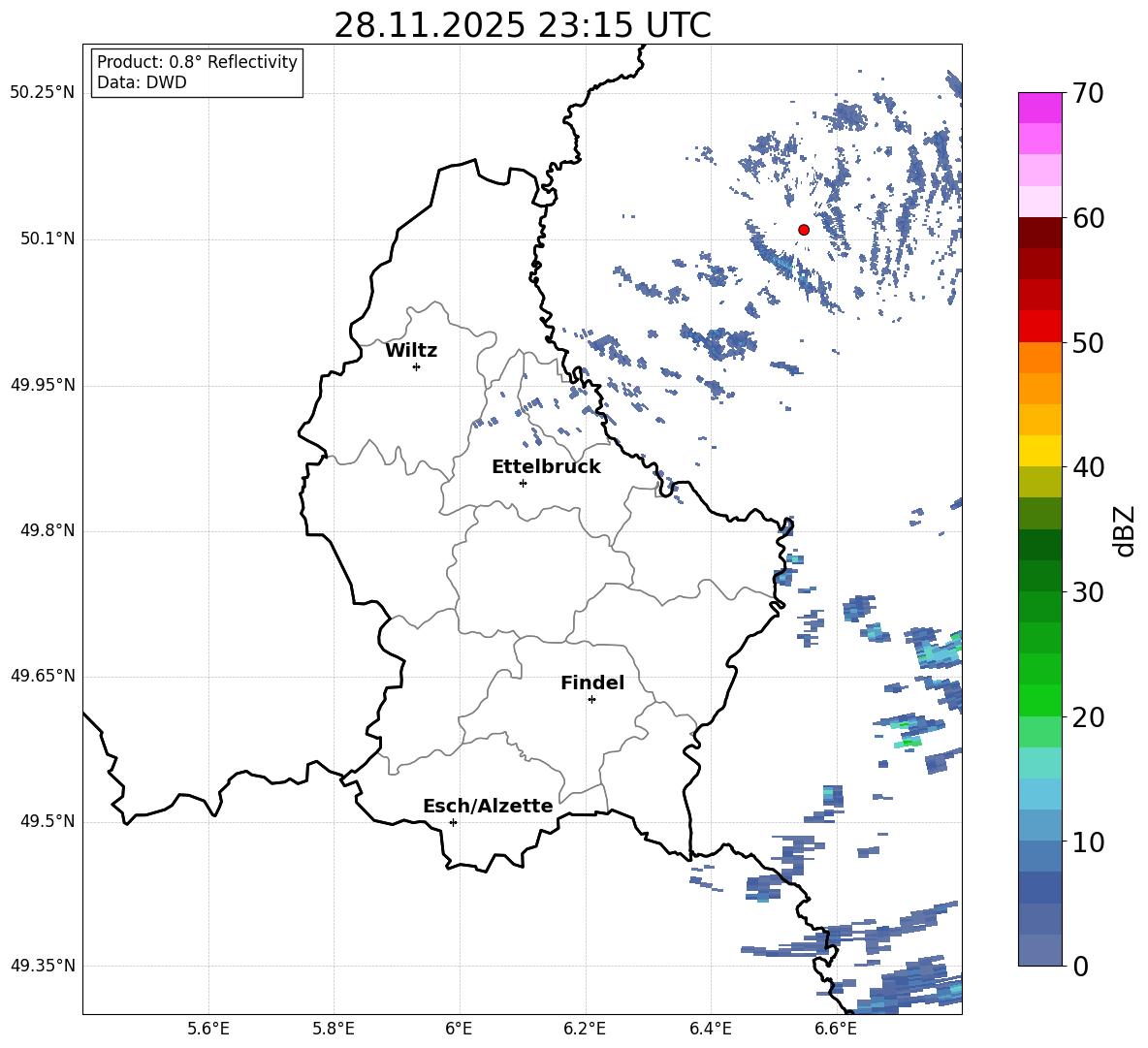This screenshot has width=1148, height=1048.
Task: Click the bright red colorbar swatch above 50
Action: tap(1039, 327)
